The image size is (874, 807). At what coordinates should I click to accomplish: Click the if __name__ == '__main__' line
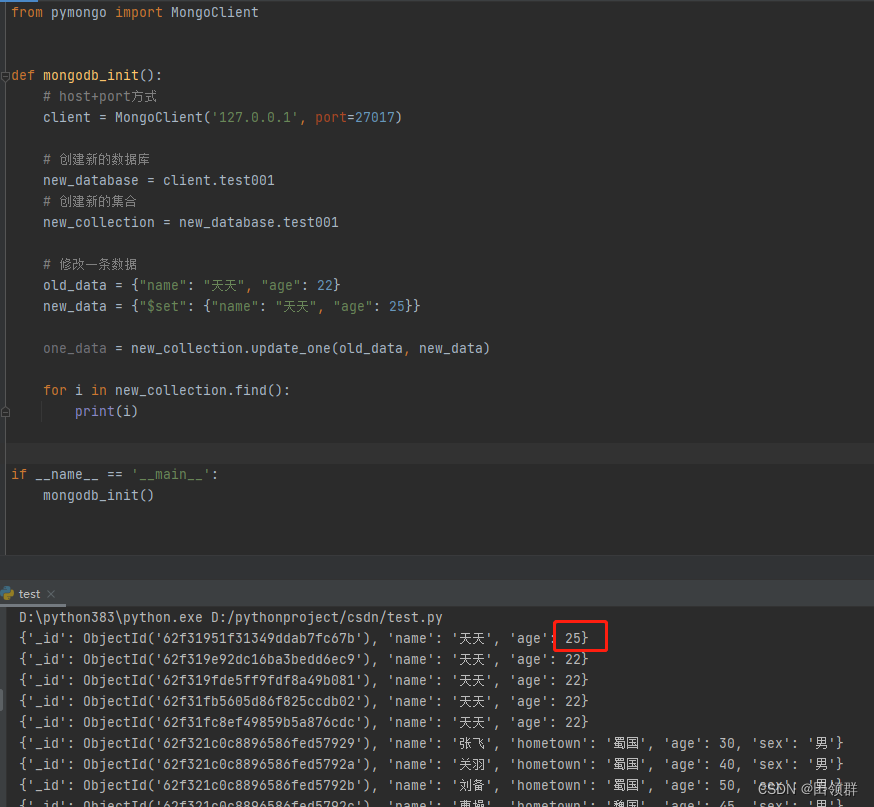(115, 474)
